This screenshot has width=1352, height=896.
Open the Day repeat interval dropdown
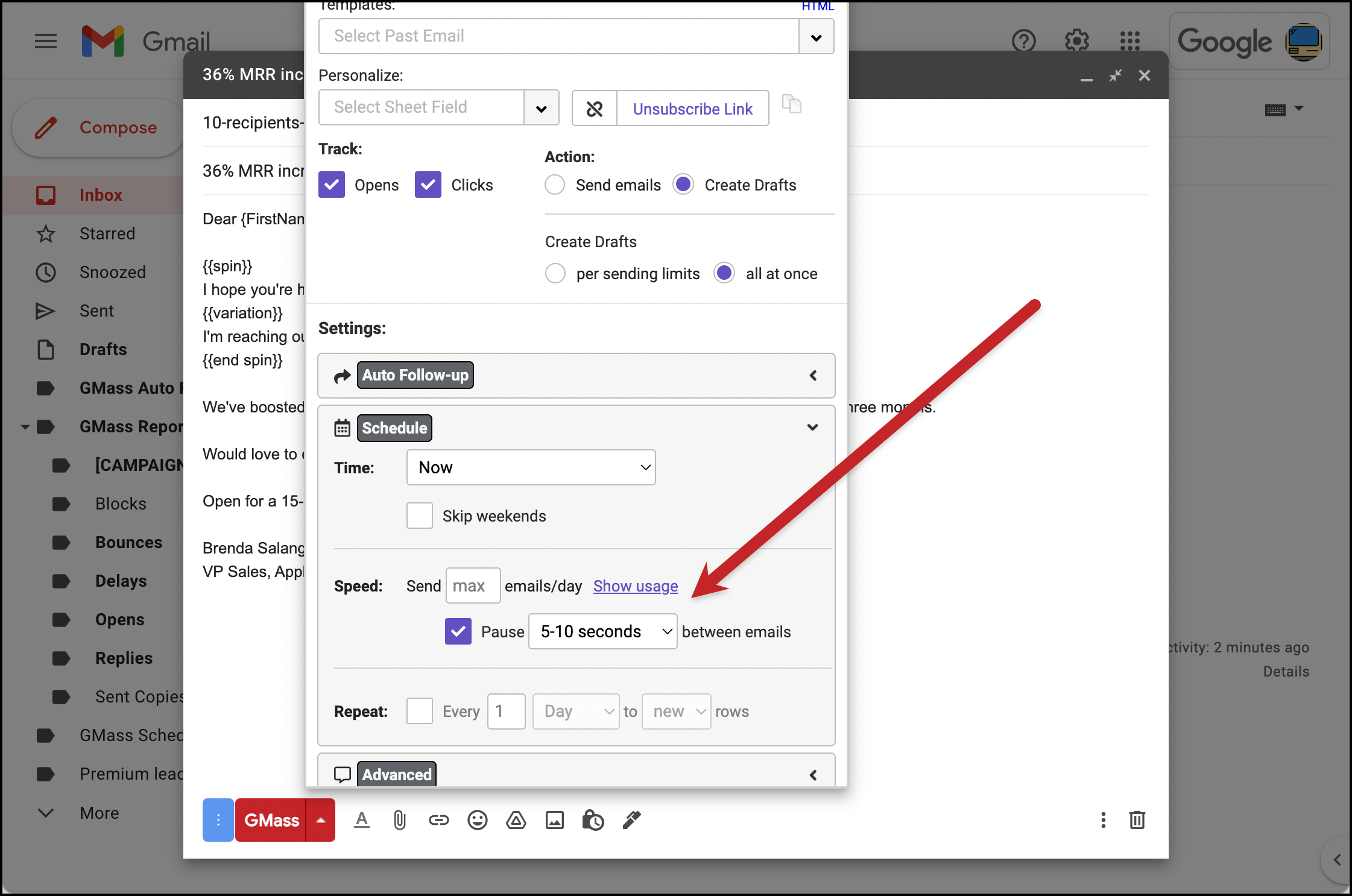click(576, 711)
